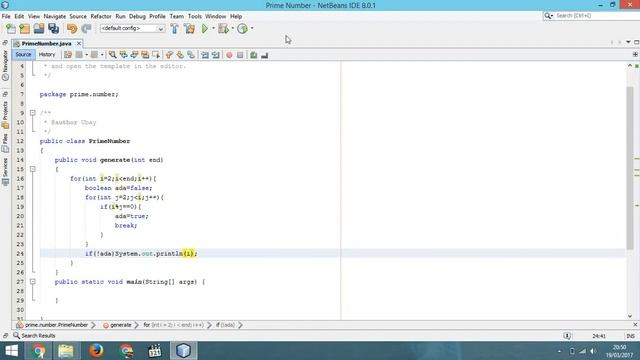The height and width of the screenshot is (360, 640).
Task: Collapse the javadoc comment fold at line 9
Action: pos(33,113)
